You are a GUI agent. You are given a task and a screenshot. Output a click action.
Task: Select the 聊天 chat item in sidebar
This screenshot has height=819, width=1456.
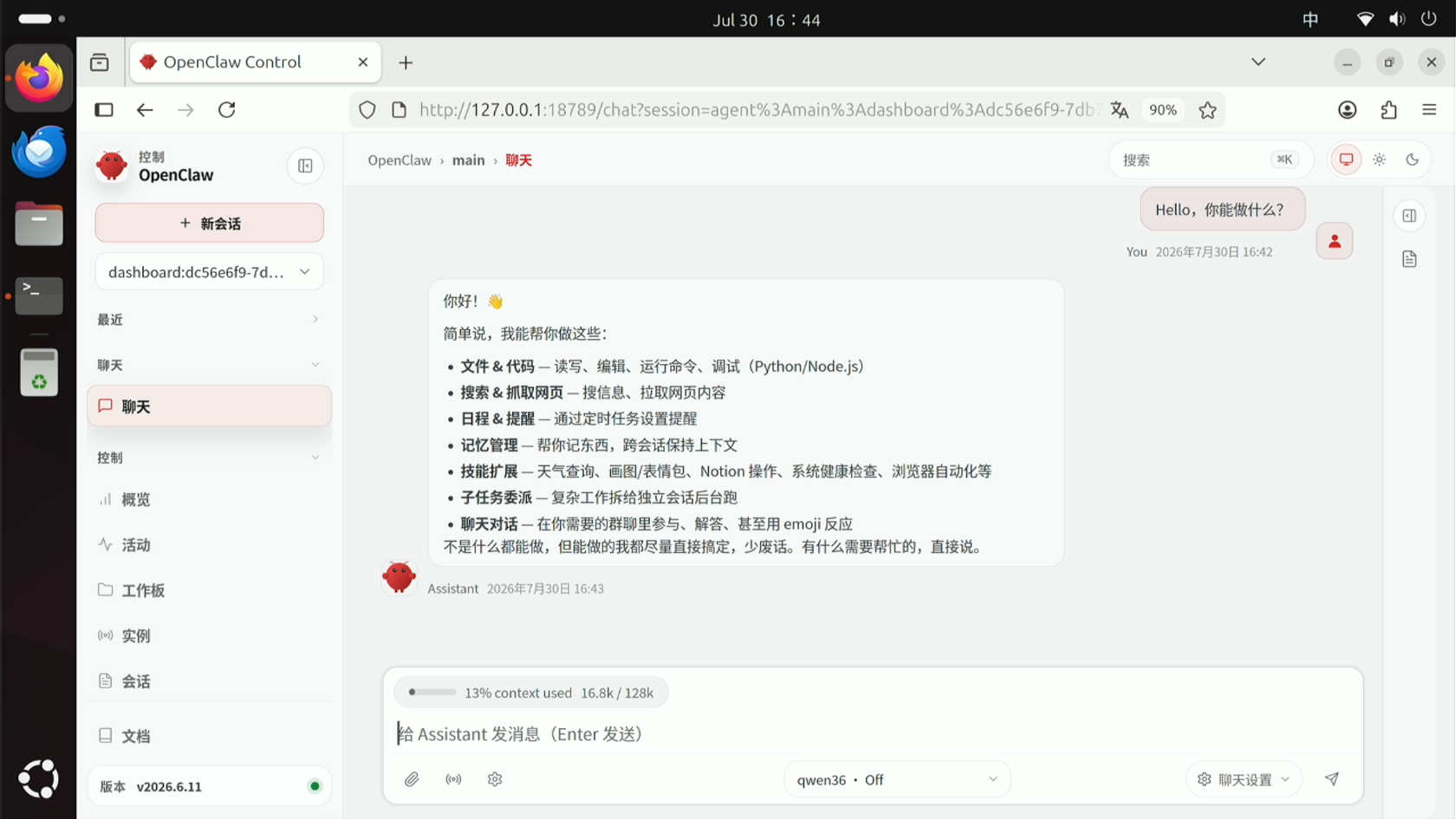(210, 406)
